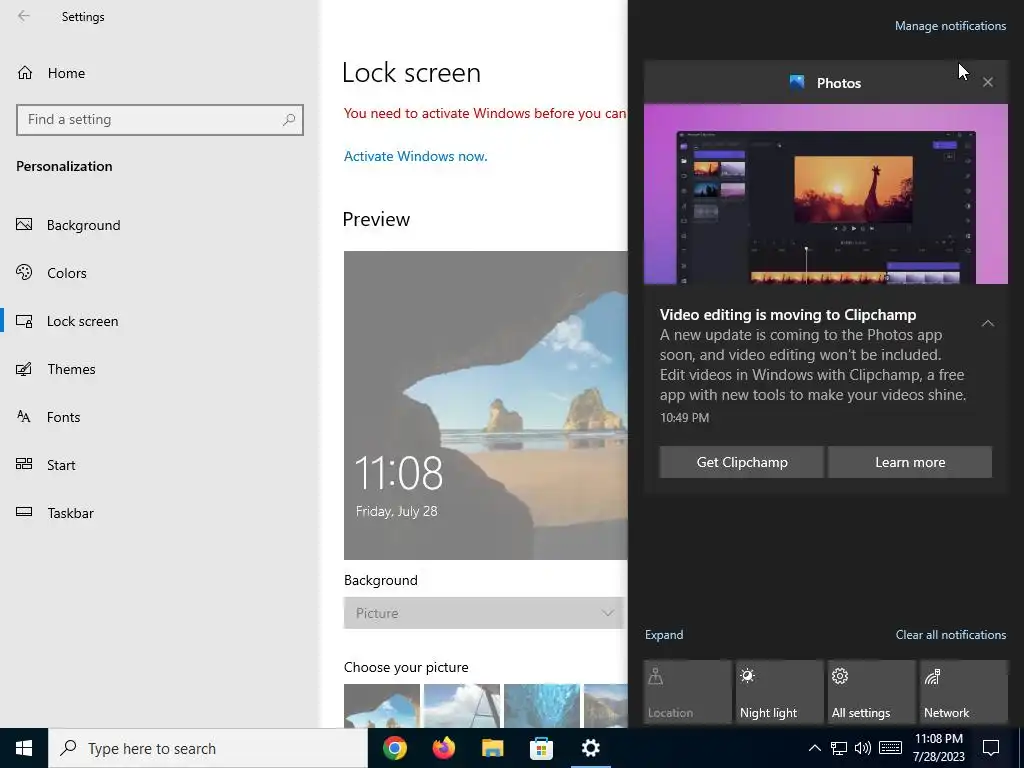Image resolution: width=1024 pixels, height=768 pixels.
Task: Collapse the Clipchamp notification chevron
Action: pos(987,323)
